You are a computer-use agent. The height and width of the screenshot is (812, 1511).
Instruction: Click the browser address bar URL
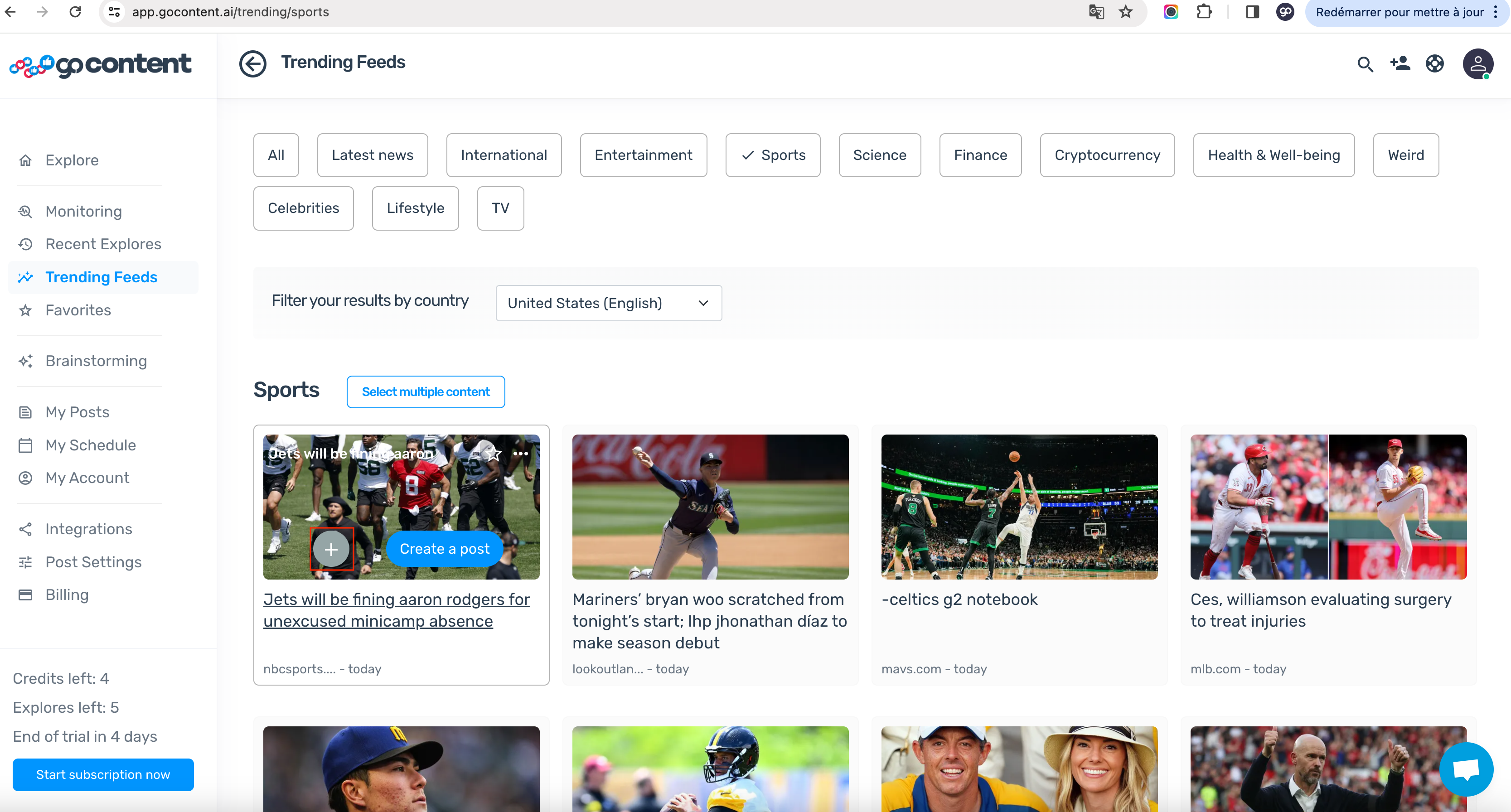click(x=230, y=12)
